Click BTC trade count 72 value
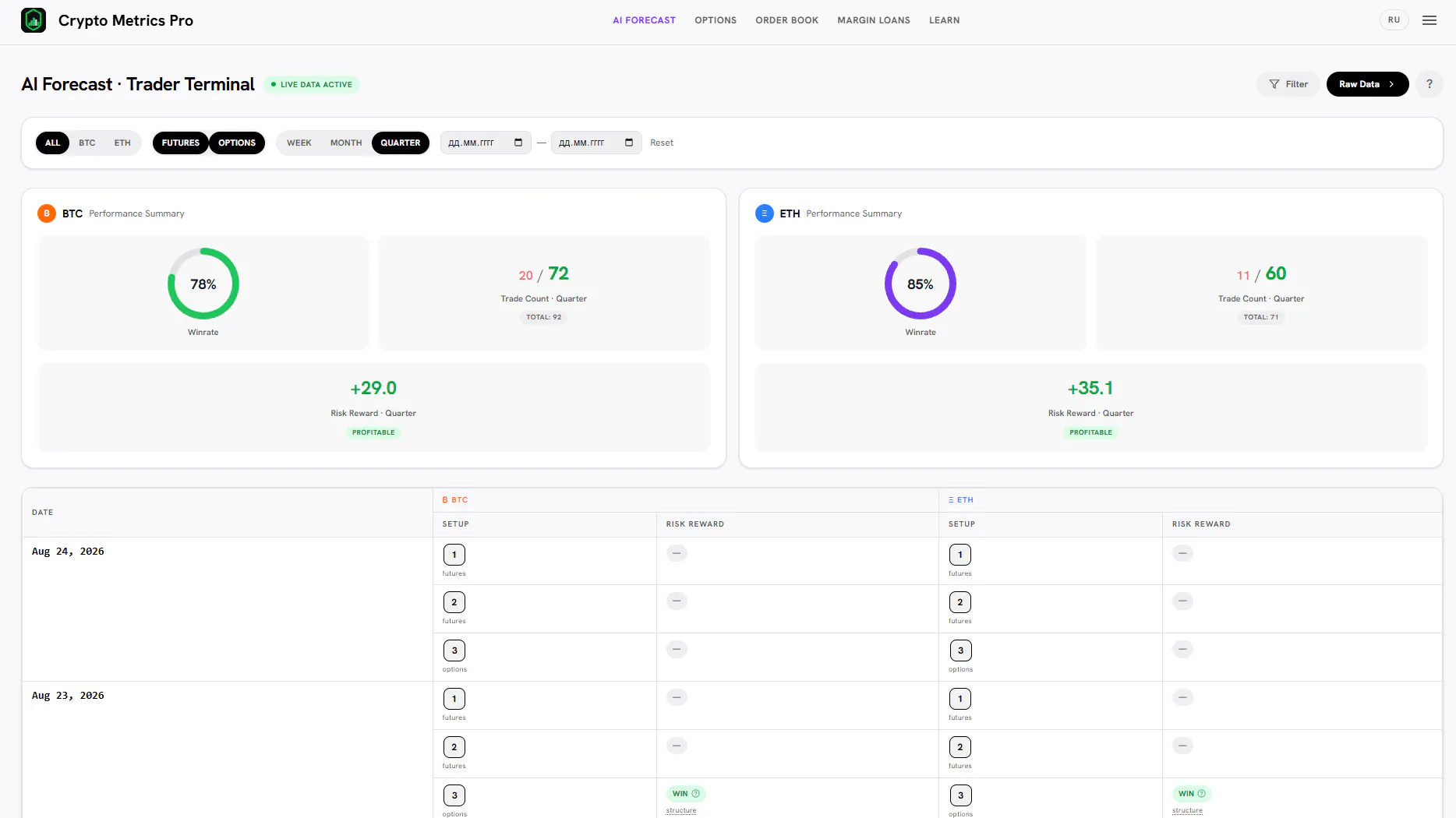This screenshot has height=818, width=1456. [x=558, y=273]
